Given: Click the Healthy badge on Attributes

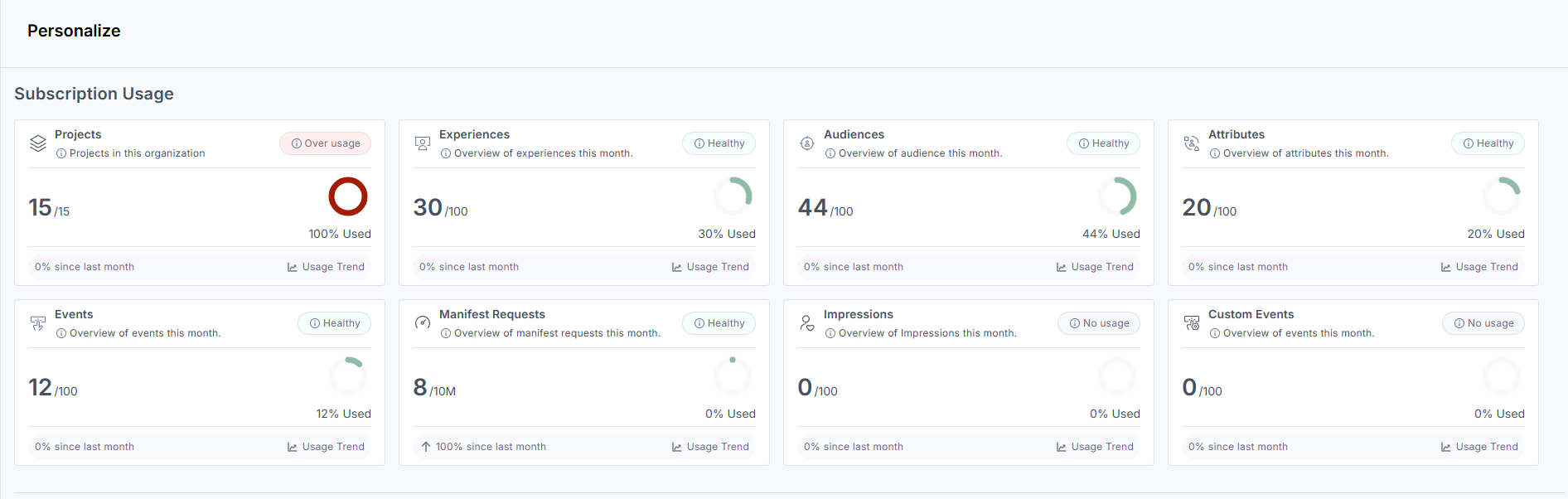Looking at the screenshot, I should [x=1488, y=143].
